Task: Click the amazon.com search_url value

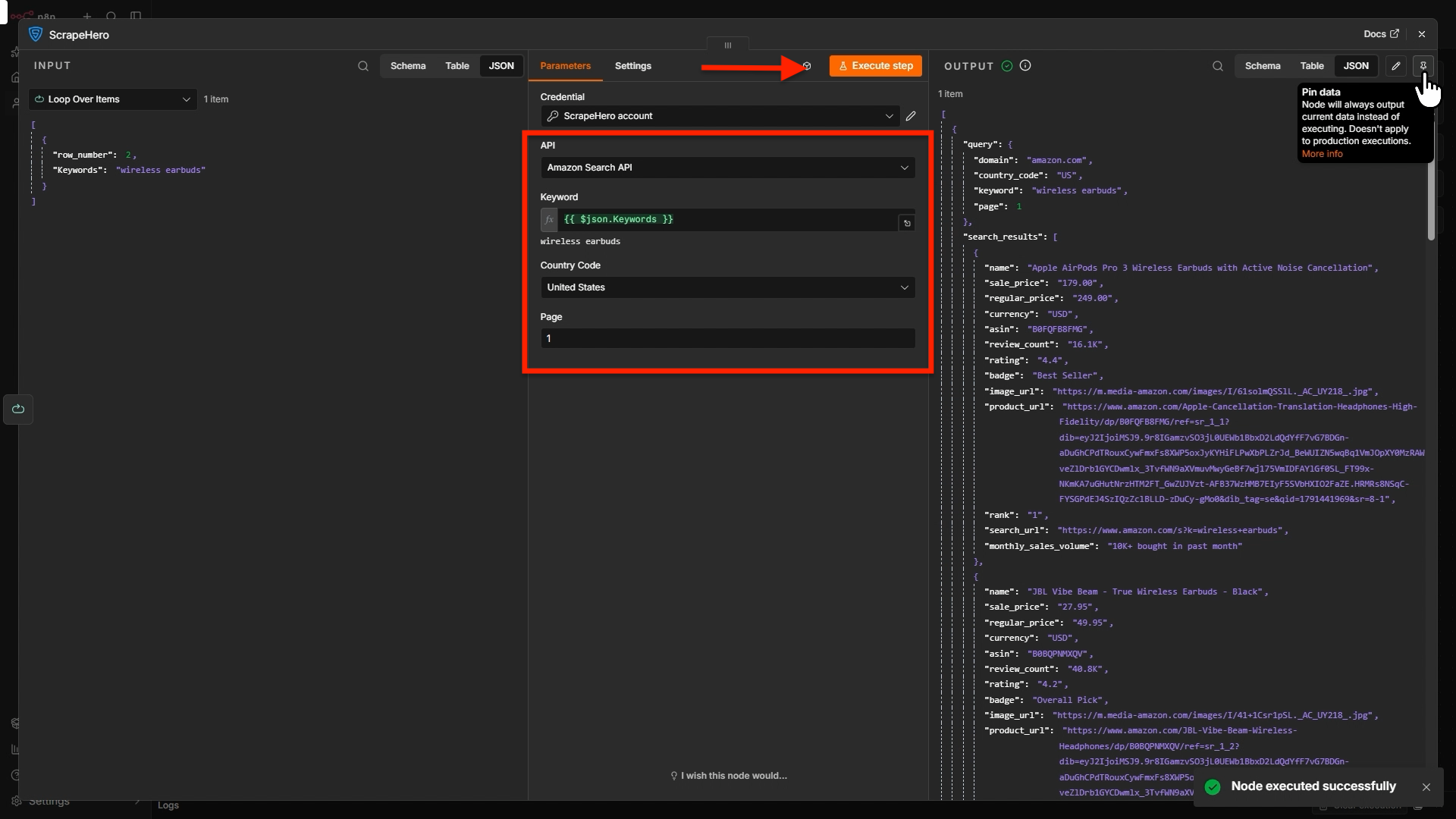Action: 1170,530
